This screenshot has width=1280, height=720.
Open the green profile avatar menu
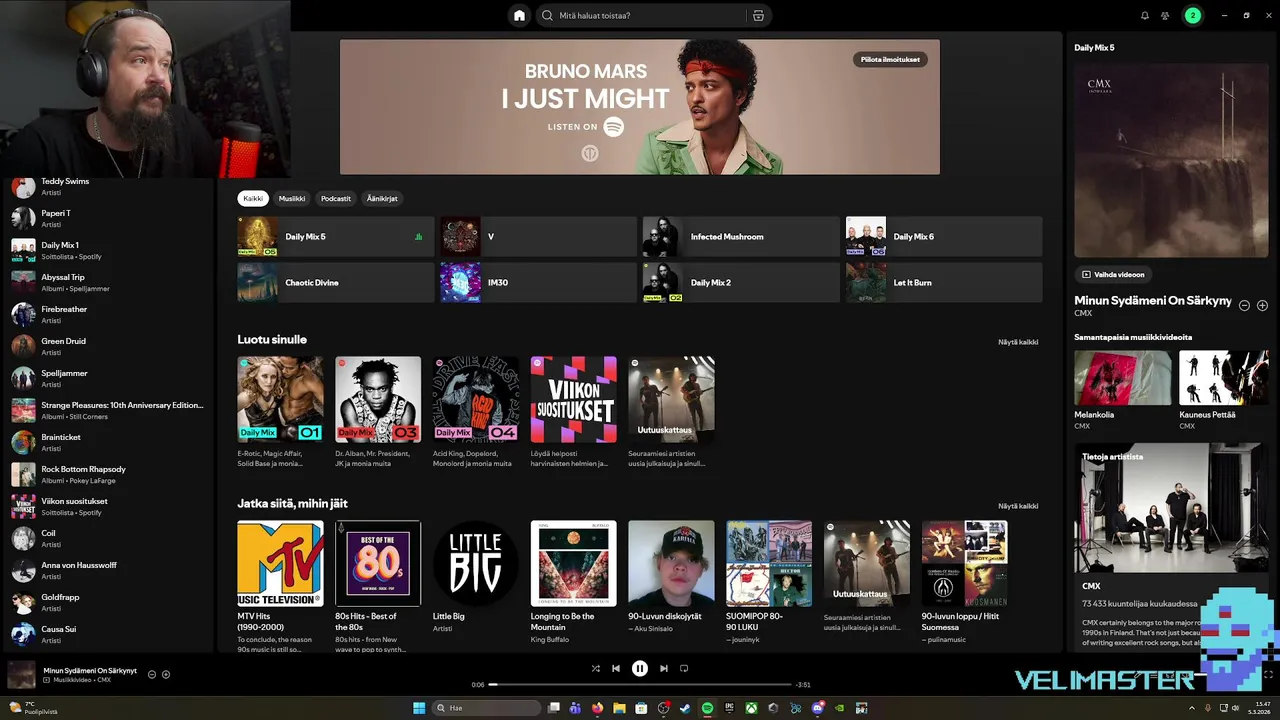[x=1192, y=15]
